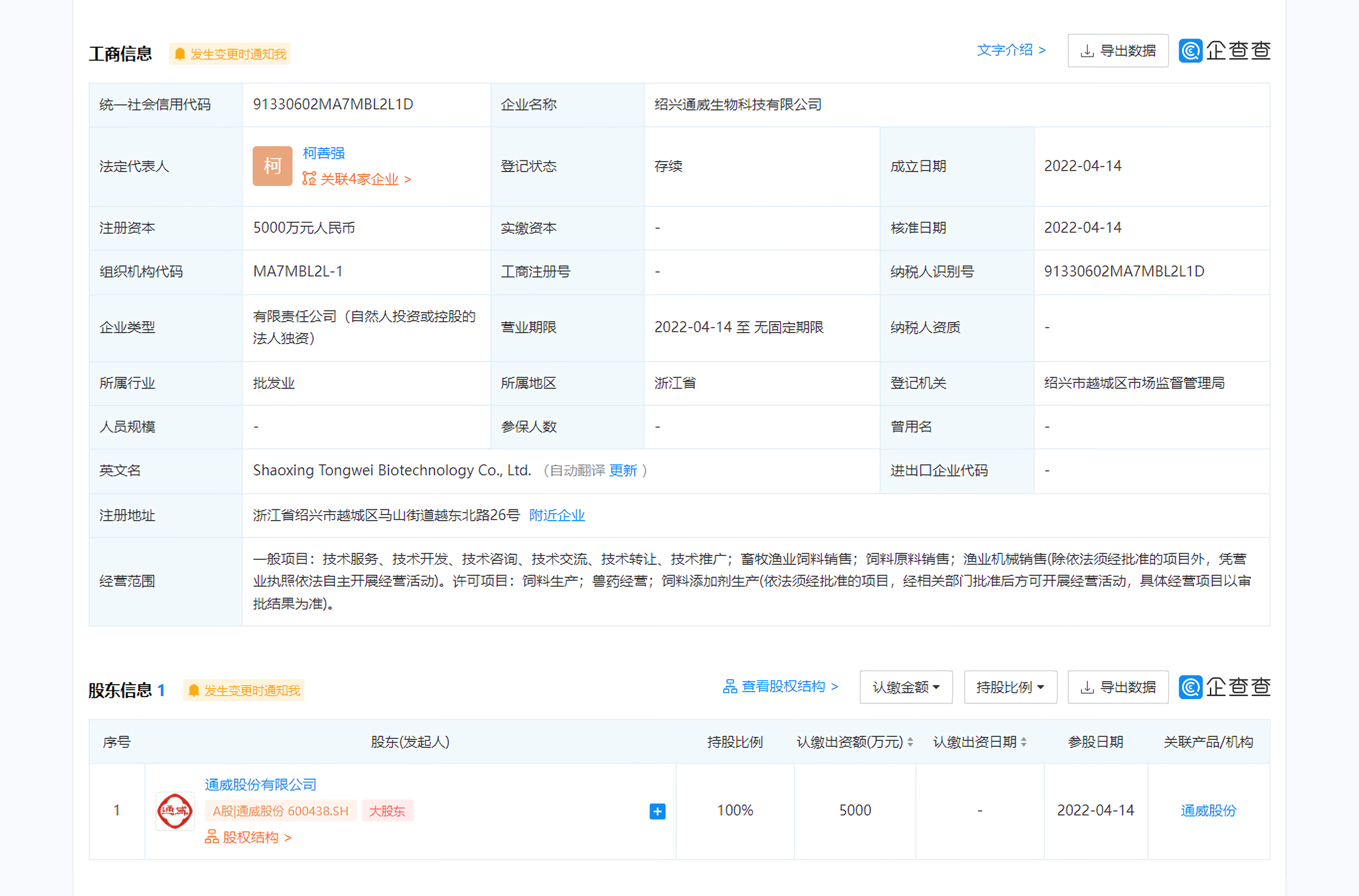The image size is (1359, 896).
Task: Expand the 认缴金额 dropdown
Action: (906, 687)
